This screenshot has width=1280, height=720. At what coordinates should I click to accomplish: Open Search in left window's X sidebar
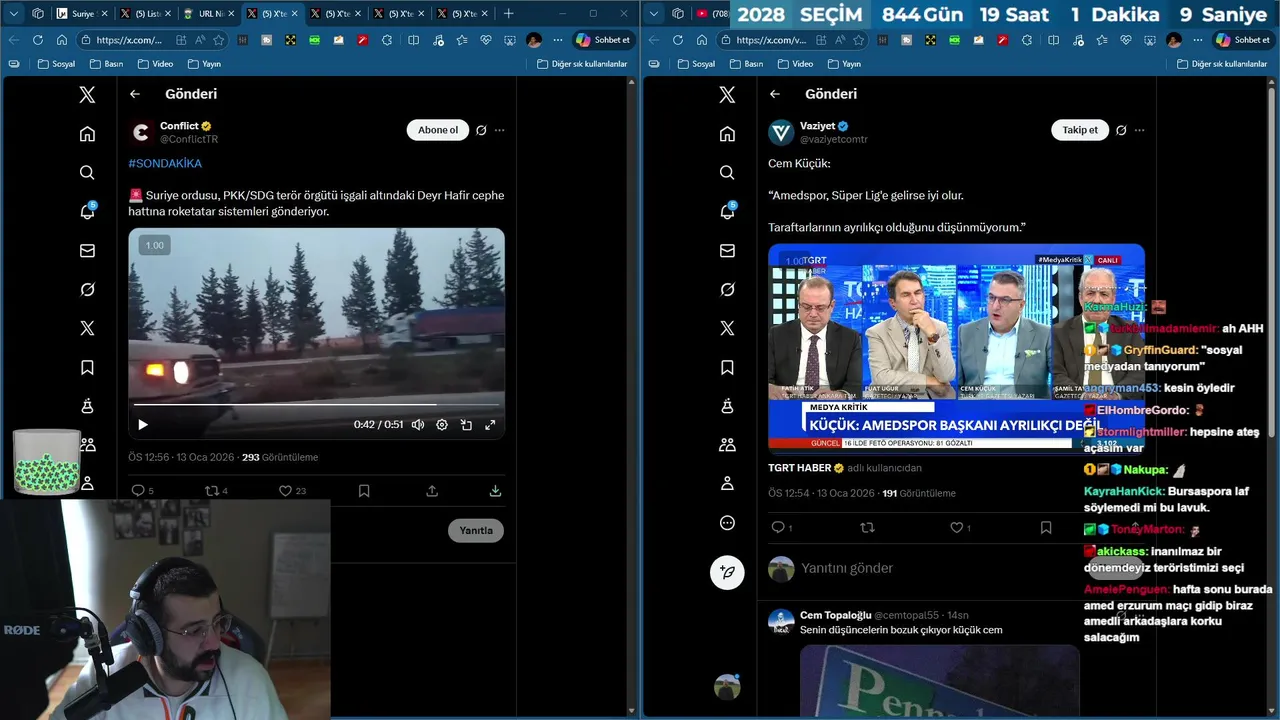[x=87, y=173]
